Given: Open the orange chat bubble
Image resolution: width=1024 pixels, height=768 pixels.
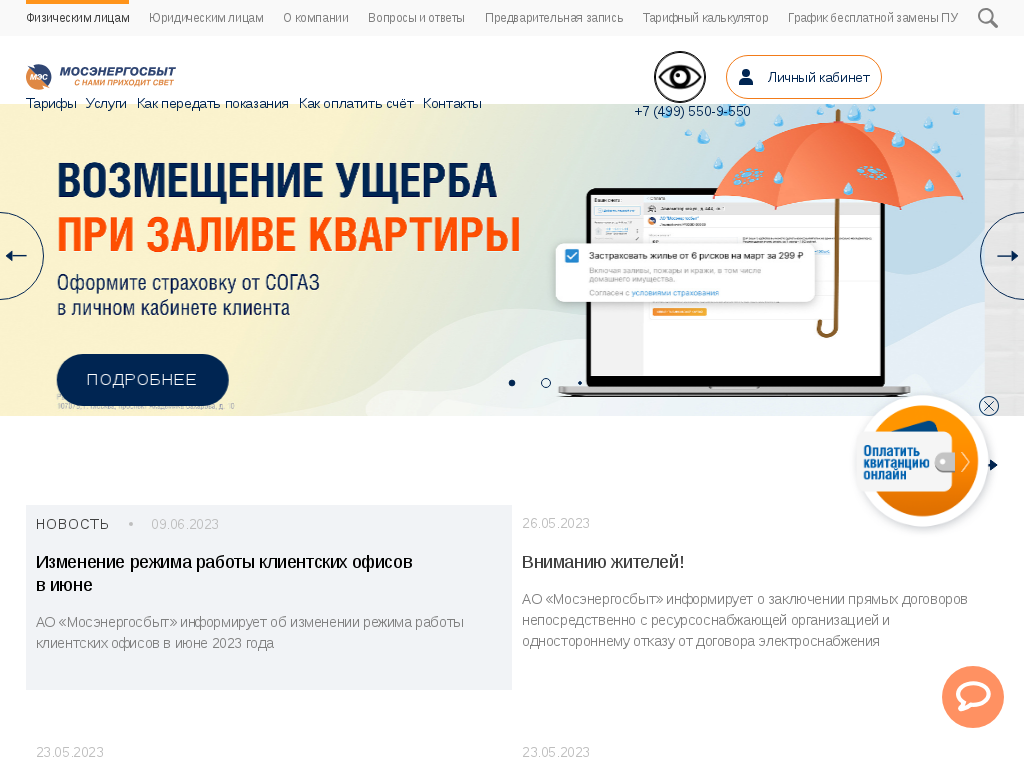Looking at the screenshot, I should tap(972, 697).
